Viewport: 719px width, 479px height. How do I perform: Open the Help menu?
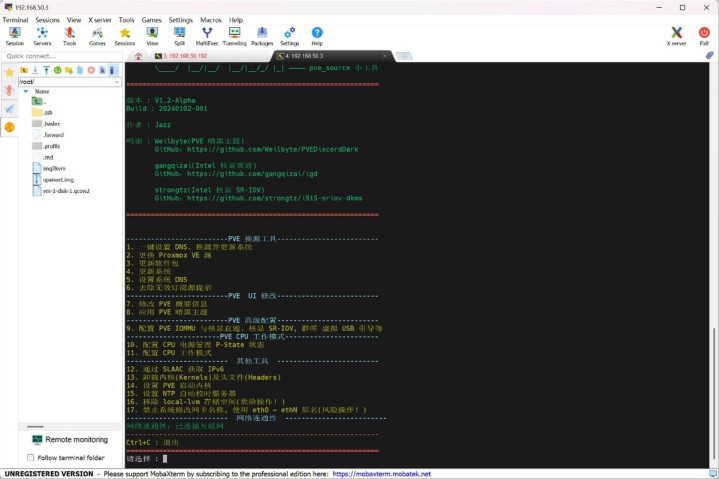point(236,20)
